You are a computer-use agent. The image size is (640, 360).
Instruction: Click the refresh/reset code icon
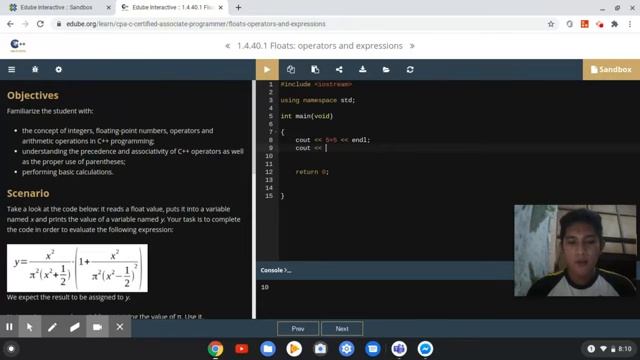(x=410, y=69)
